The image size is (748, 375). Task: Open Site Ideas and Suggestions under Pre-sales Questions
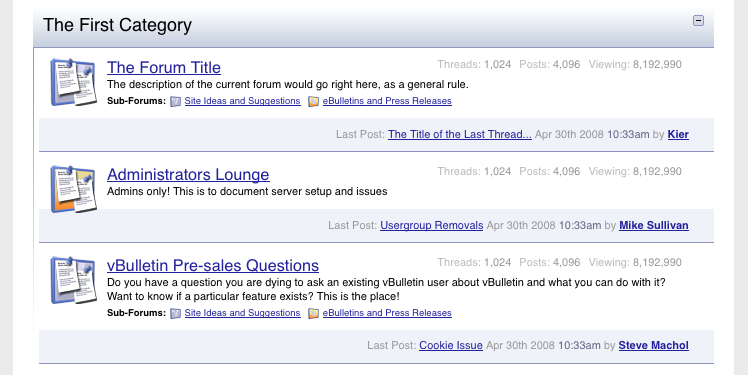(x=242, y=313)
